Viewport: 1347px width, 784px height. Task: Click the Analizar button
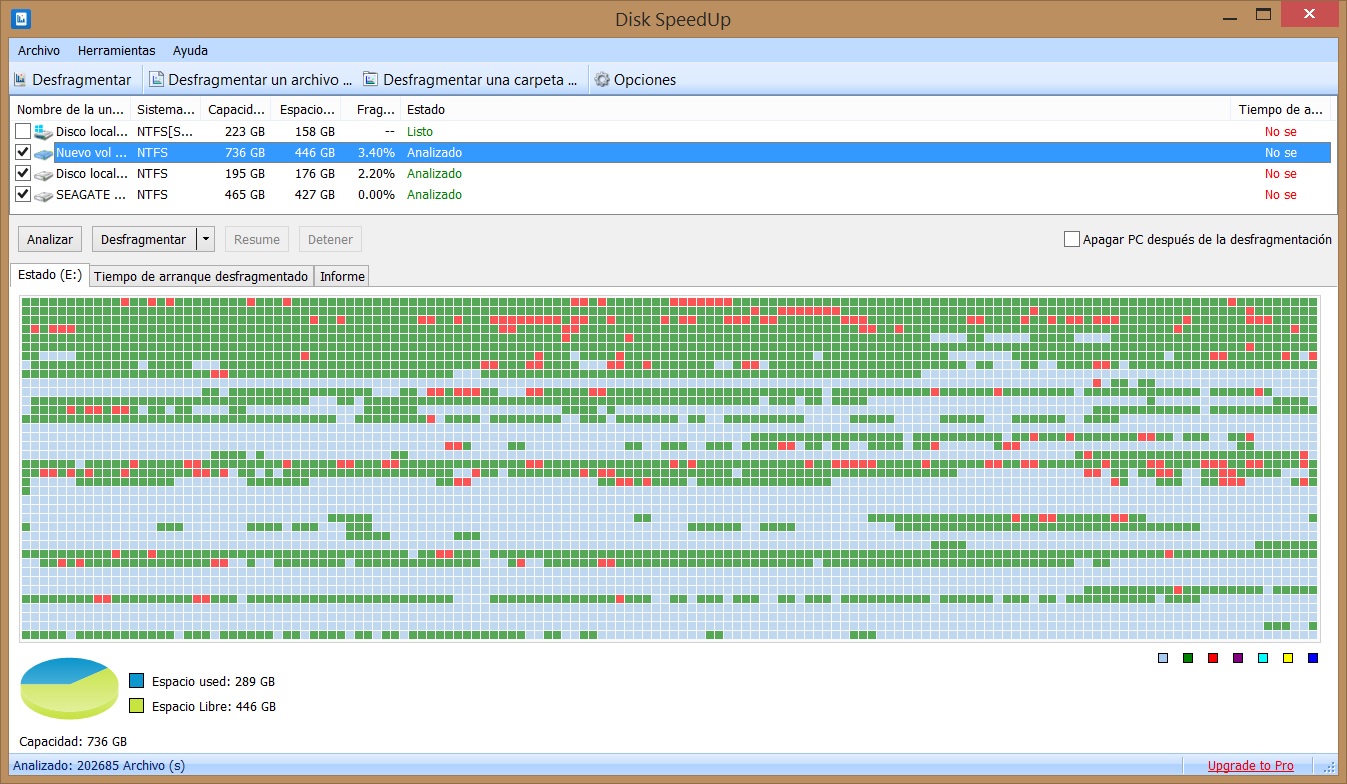pos(50,240)
